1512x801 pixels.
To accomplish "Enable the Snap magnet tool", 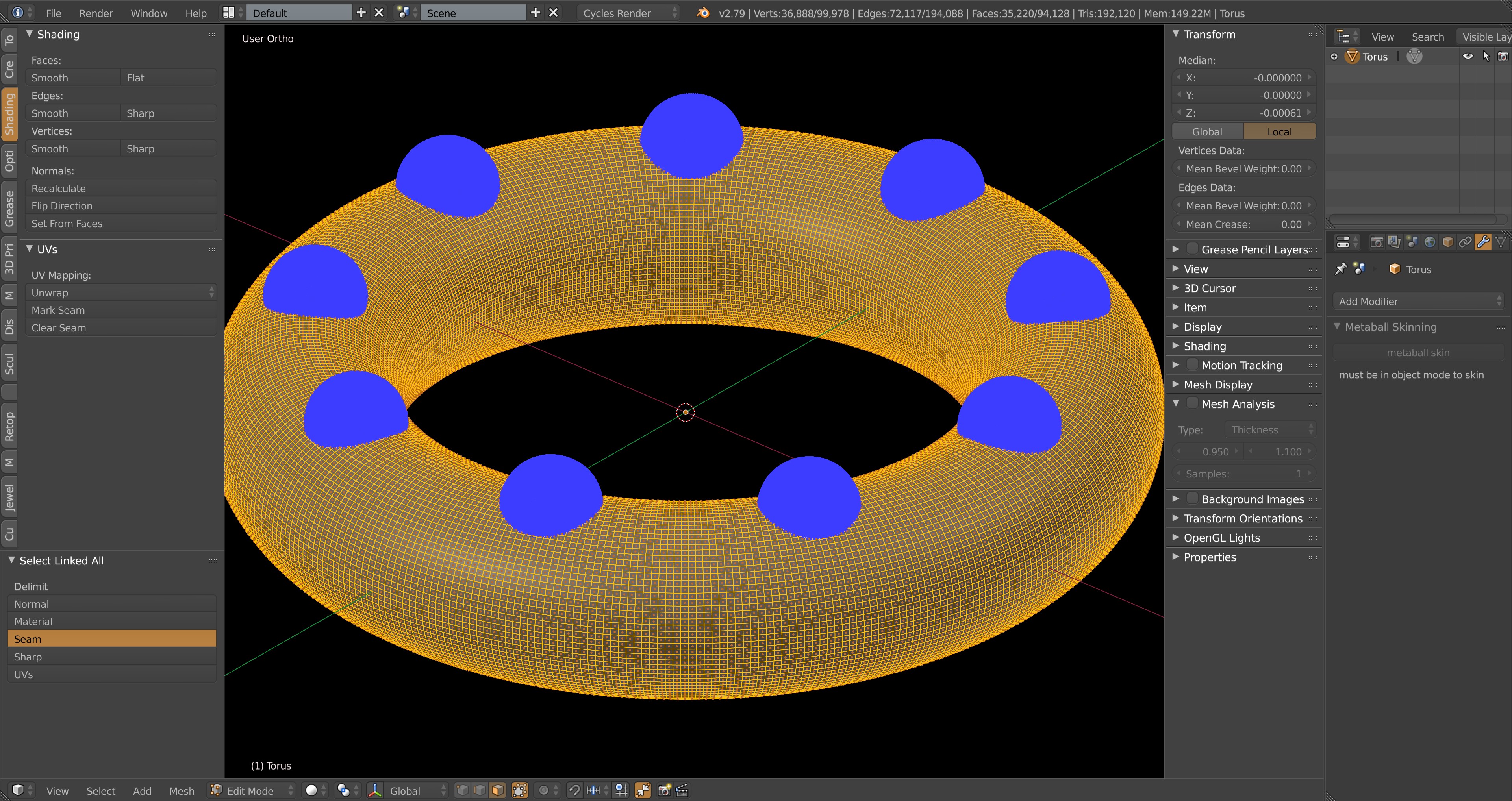I will [574, 790].
